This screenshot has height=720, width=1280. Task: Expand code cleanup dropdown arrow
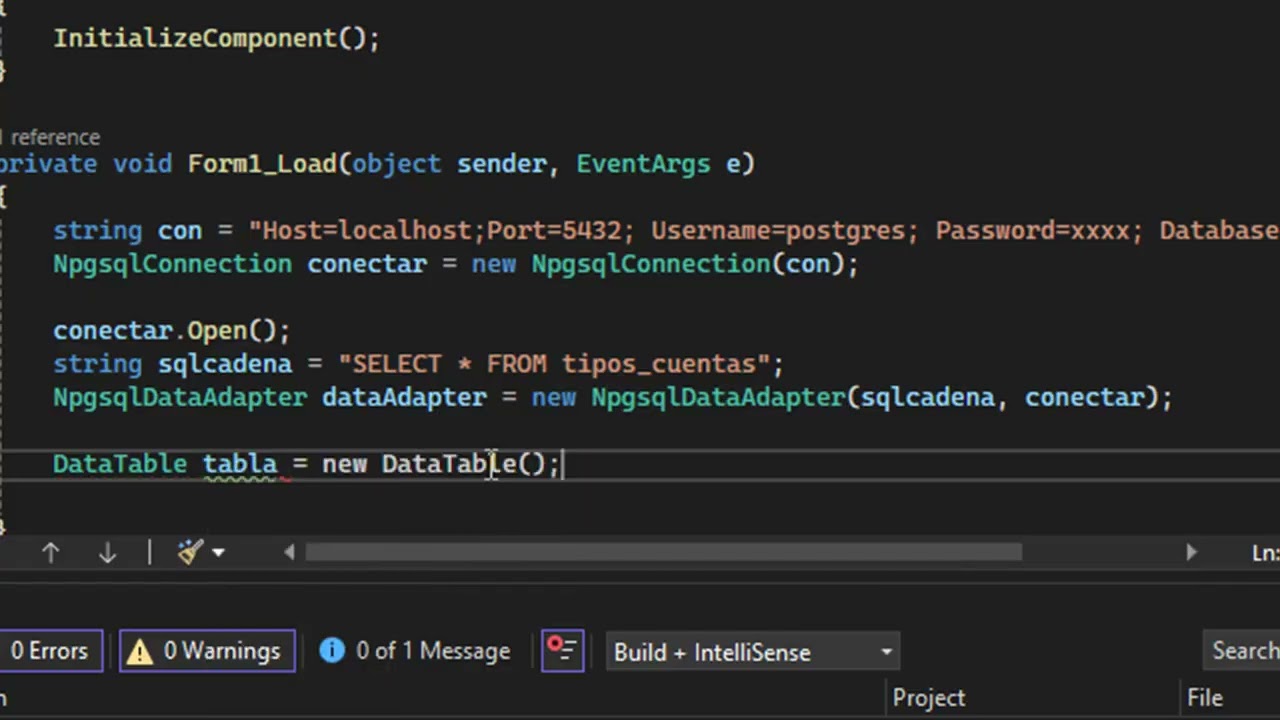point(218,552)
